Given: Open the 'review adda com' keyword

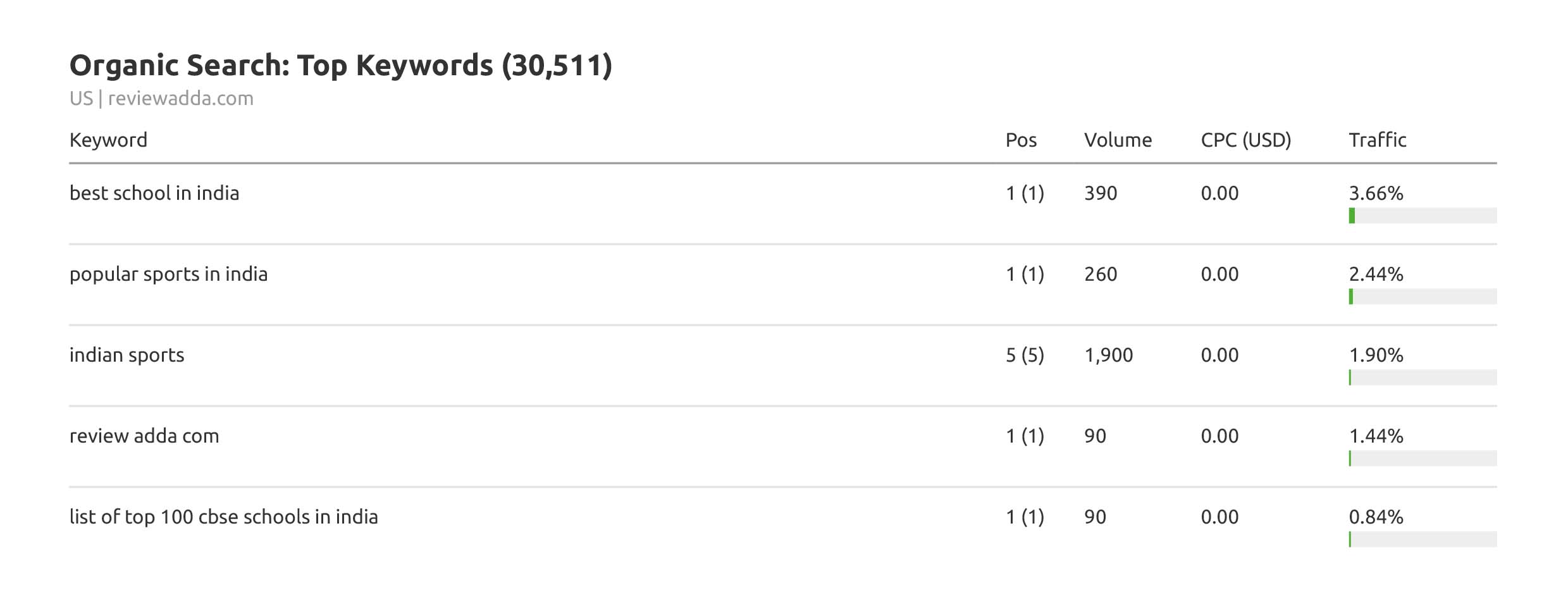Looking at the screenshot, I should pyautogui.click(x=144, y=436).
